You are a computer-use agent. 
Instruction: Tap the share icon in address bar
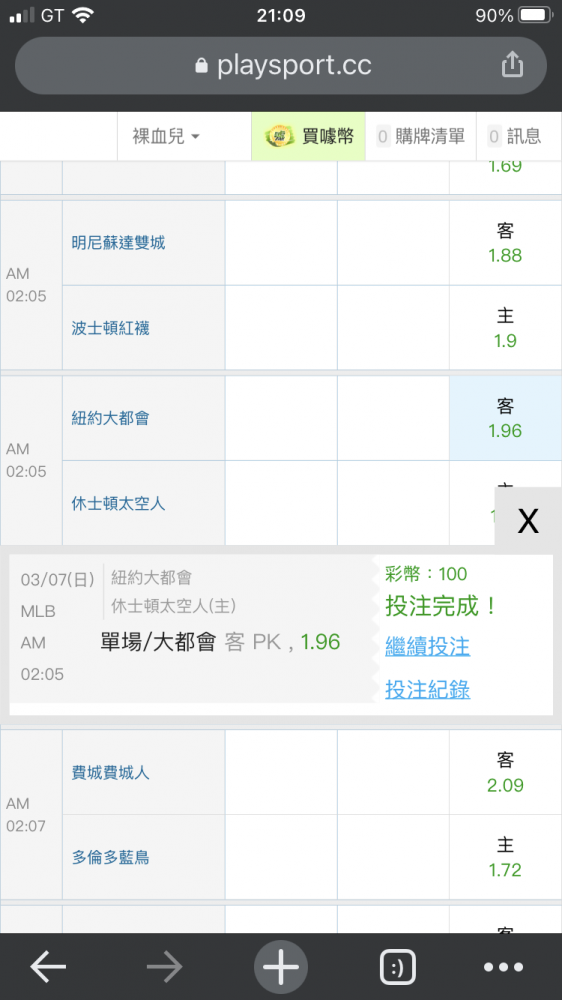512,64
